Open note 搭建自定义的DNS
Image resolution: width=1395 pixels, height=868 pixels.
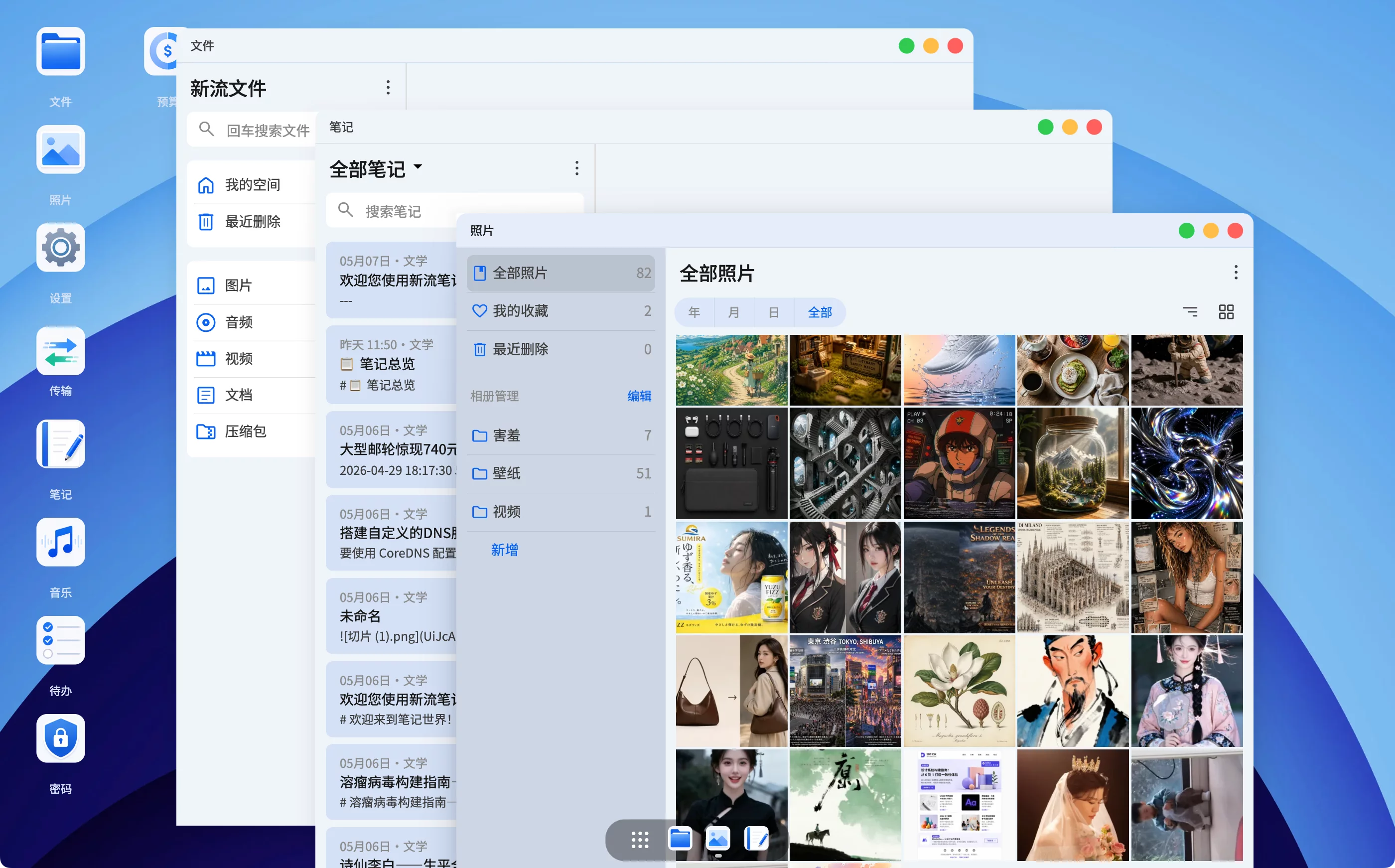point(392,533)
